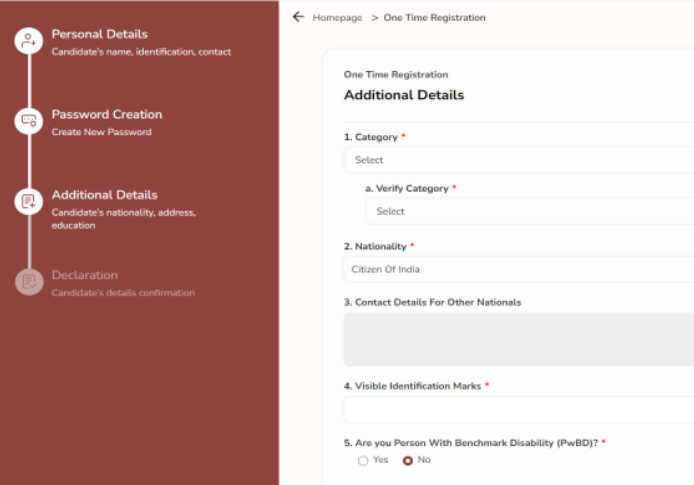Click the Nationality field Citizen Of India
Viewport: 694px width, 485px height.
[519, 269]
